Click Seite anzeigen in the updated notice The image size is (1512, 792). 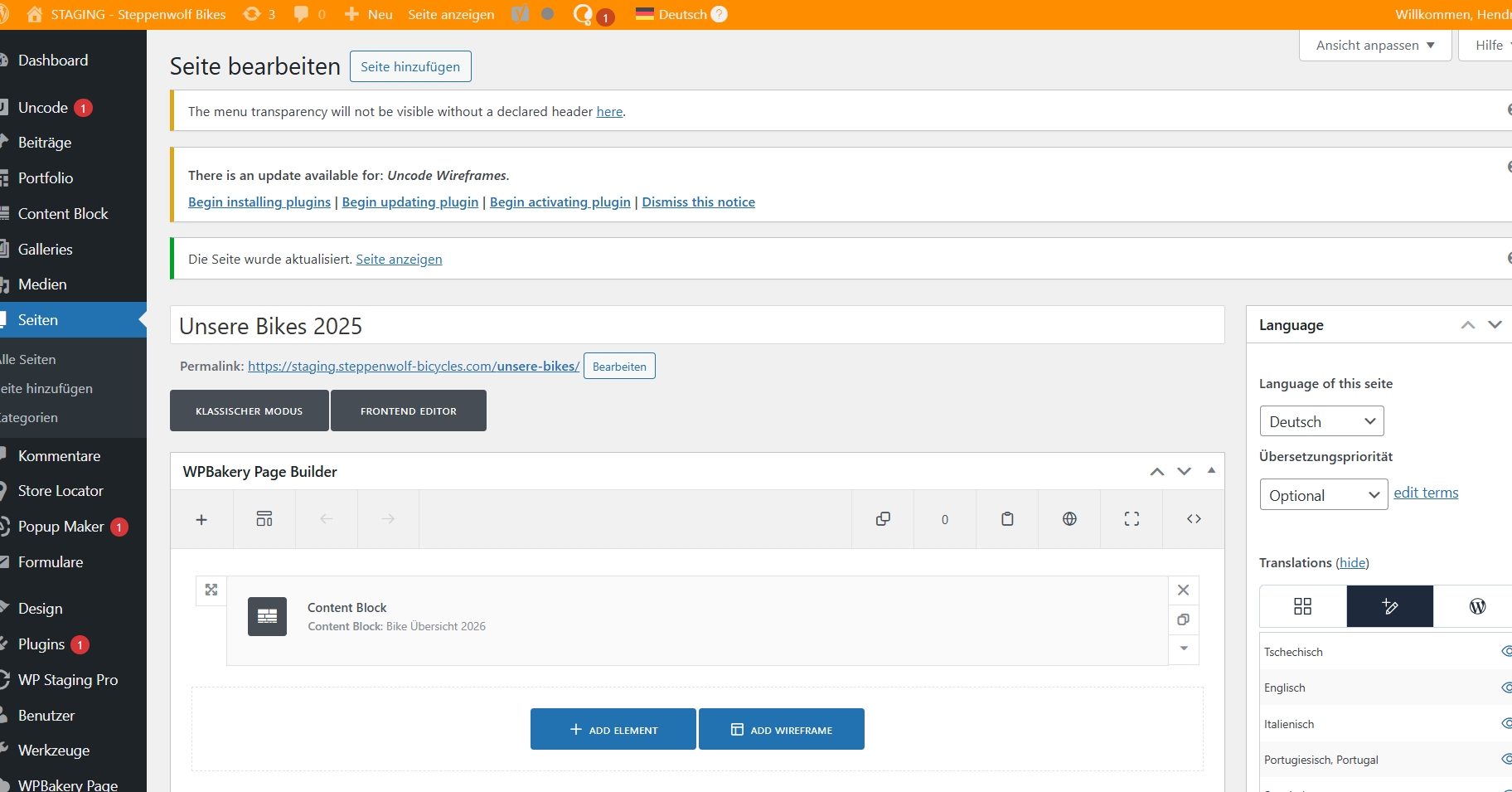coord(399,259)
